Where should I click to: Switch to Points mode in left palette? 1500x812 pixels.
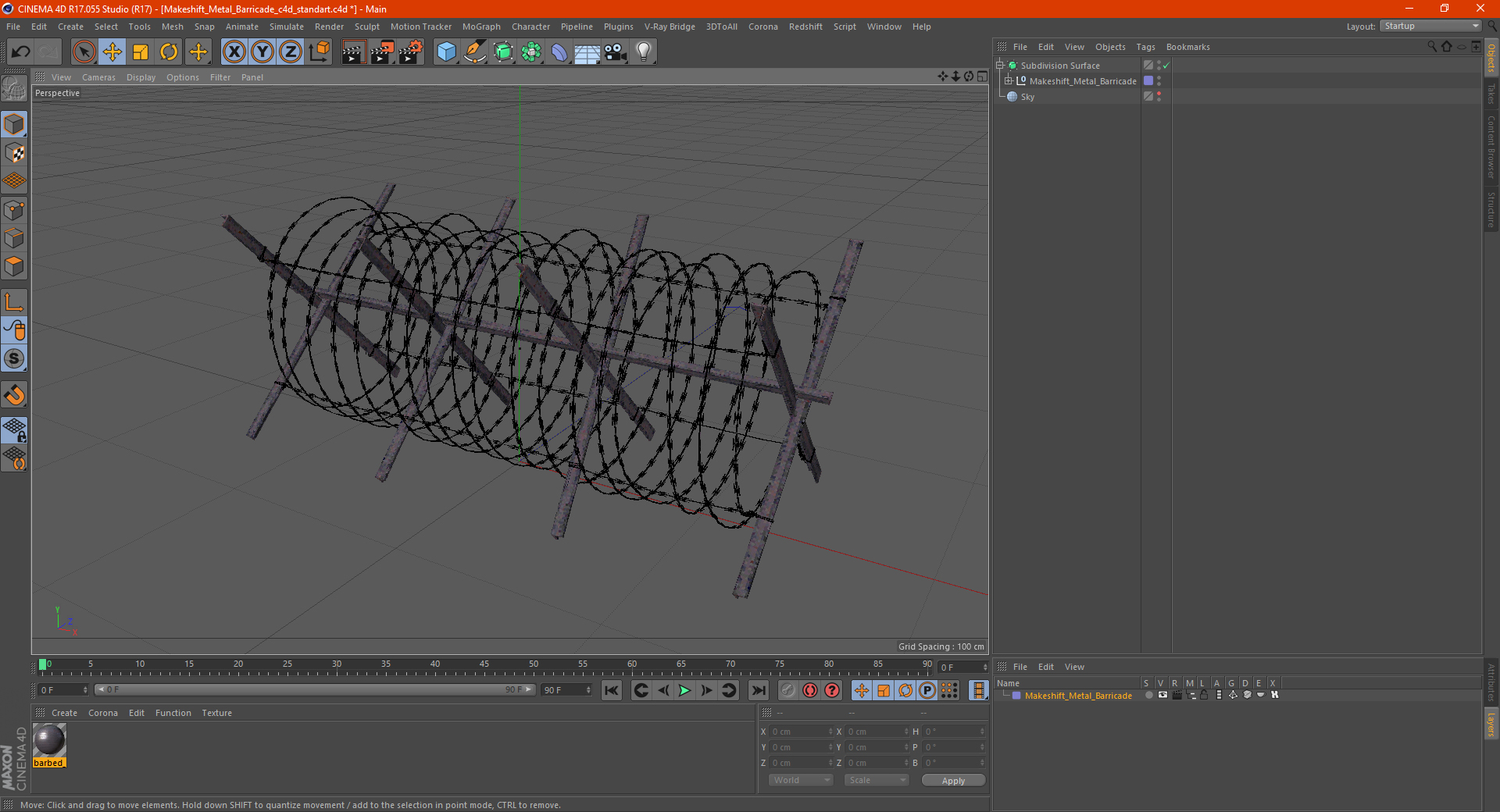(14, 210)
